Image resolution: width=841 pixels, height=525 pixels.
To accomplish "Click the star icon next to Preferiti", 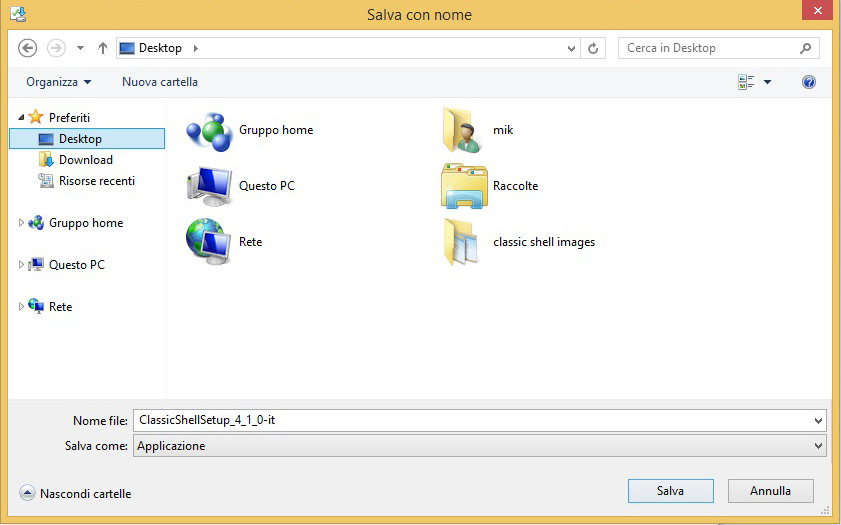I will [36, 116].
